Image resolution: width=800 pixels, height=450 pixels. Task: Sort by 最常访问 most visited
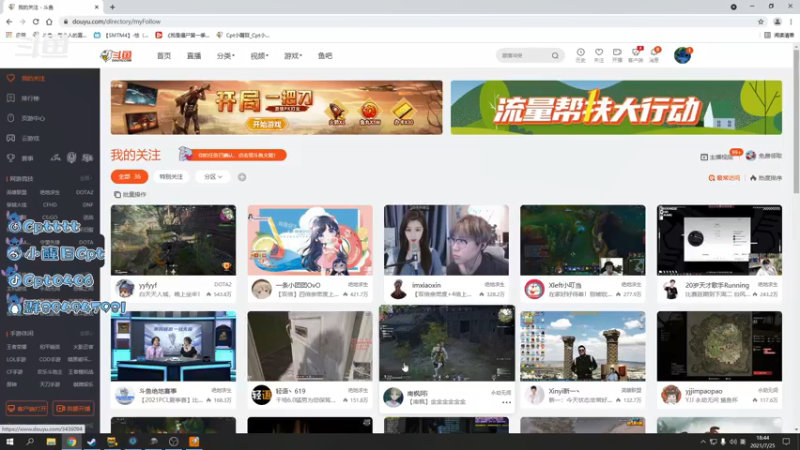[x=724, y=178]
